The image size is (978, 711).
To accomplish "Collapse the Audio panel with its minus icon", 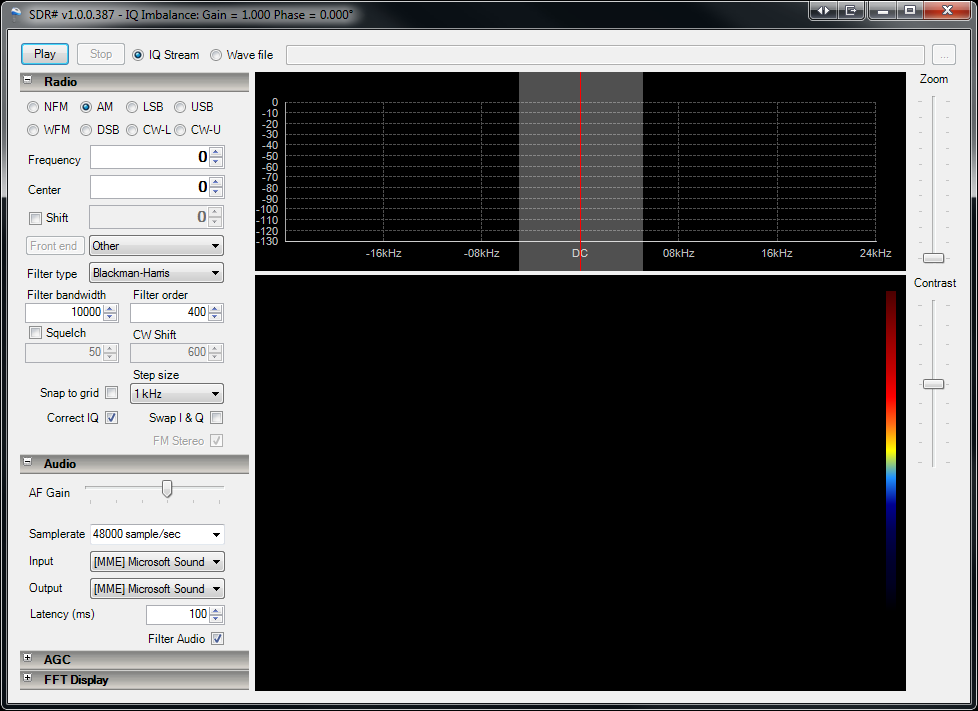I will (x=27, y=462).
